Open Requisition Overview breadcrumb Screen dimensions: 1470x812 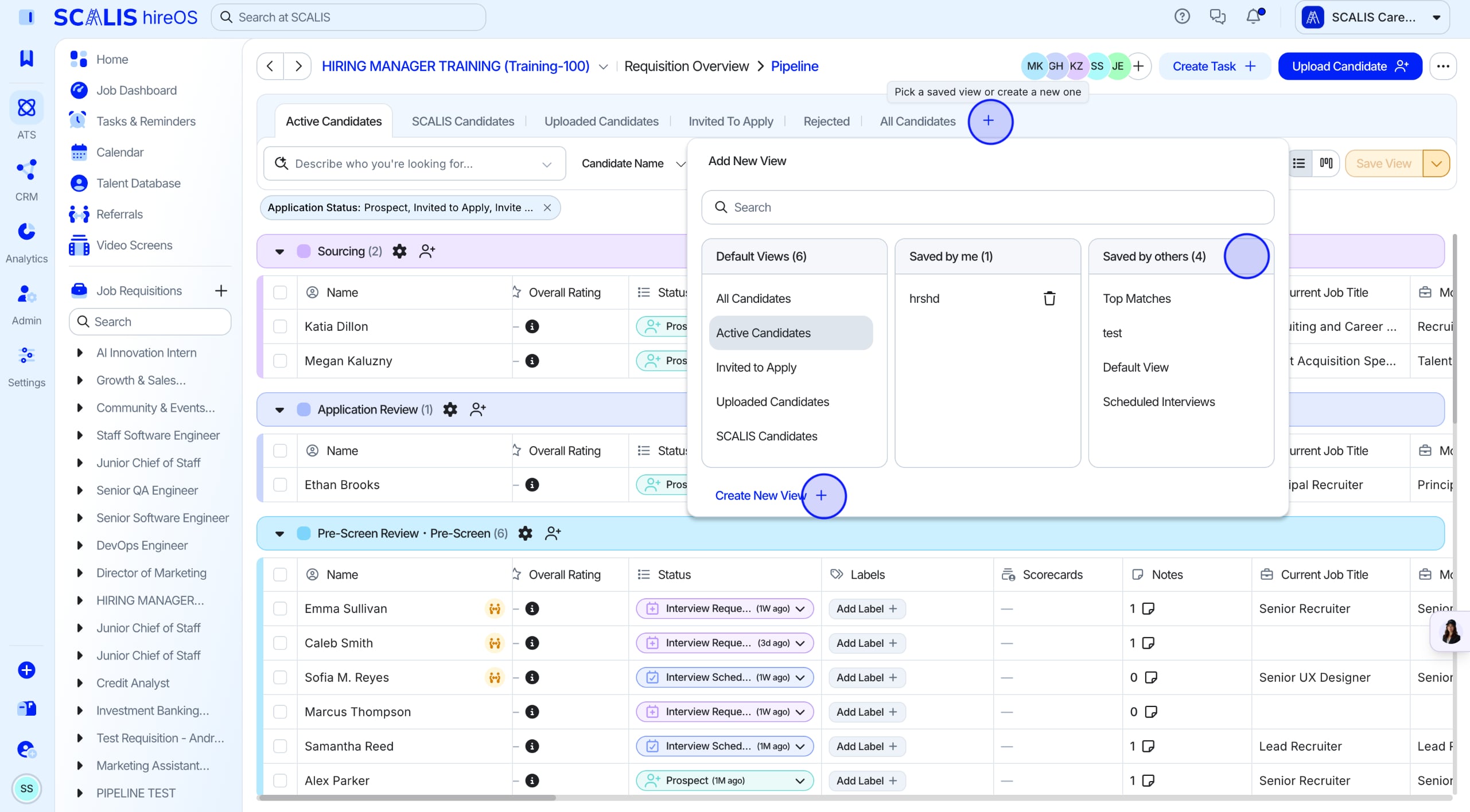pos(686,67)
